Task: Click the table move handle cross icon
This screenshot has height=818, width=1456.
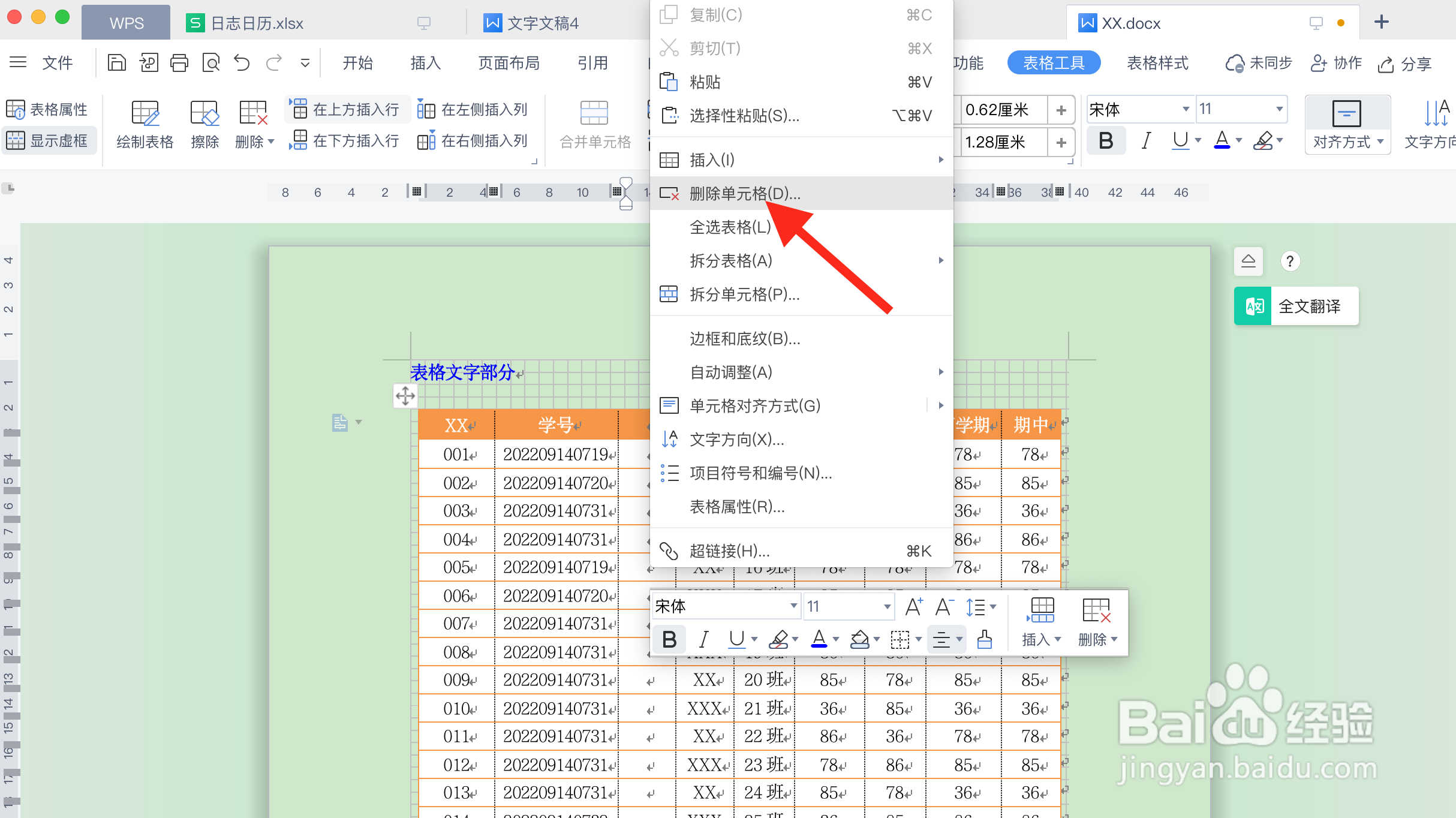Action: (x=405, y=396)
